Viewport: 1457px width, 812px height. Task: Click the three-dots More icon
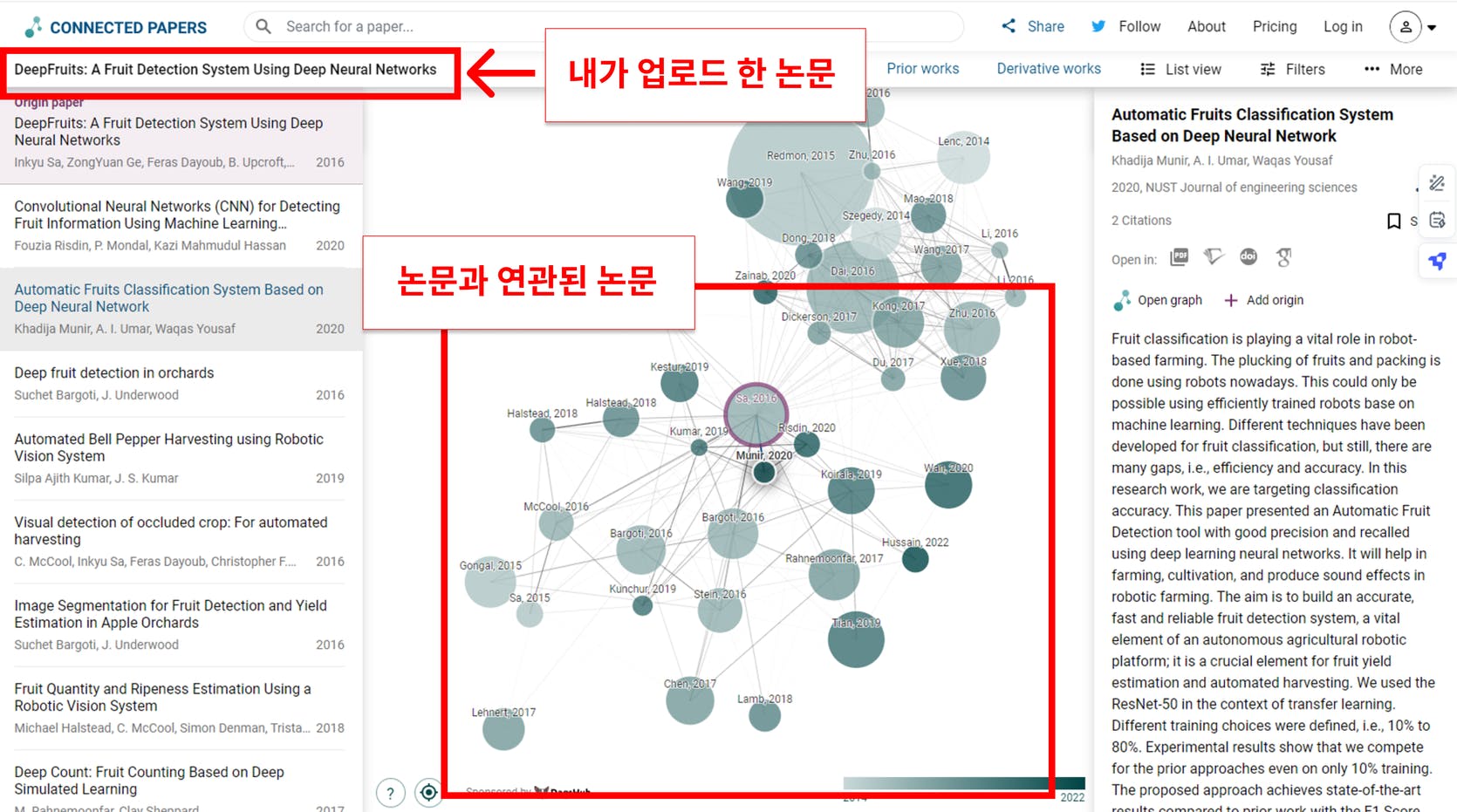(x=1372, y=69)
